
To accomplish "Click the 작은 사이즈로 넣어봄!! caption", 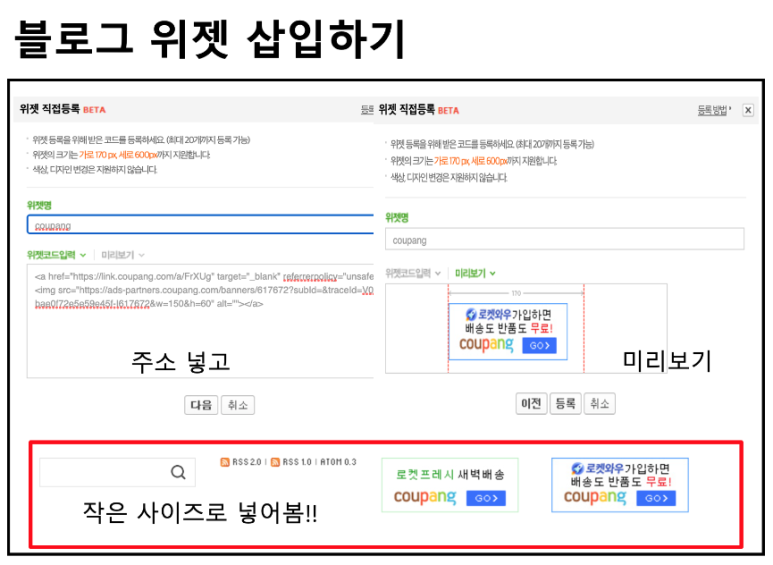I will 200,512.
